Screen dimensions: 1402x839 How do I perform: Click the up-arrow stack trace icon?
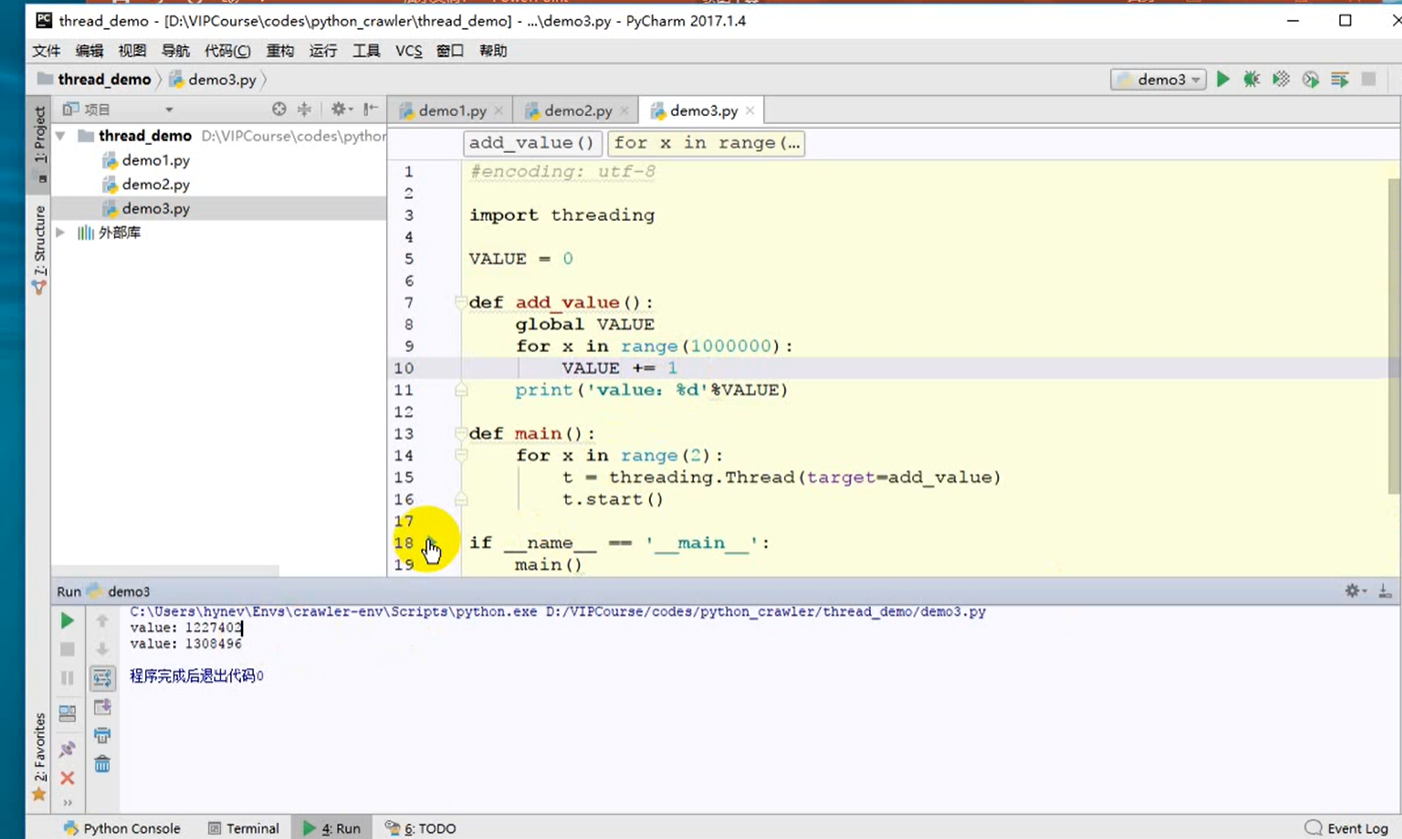point(102,621)
